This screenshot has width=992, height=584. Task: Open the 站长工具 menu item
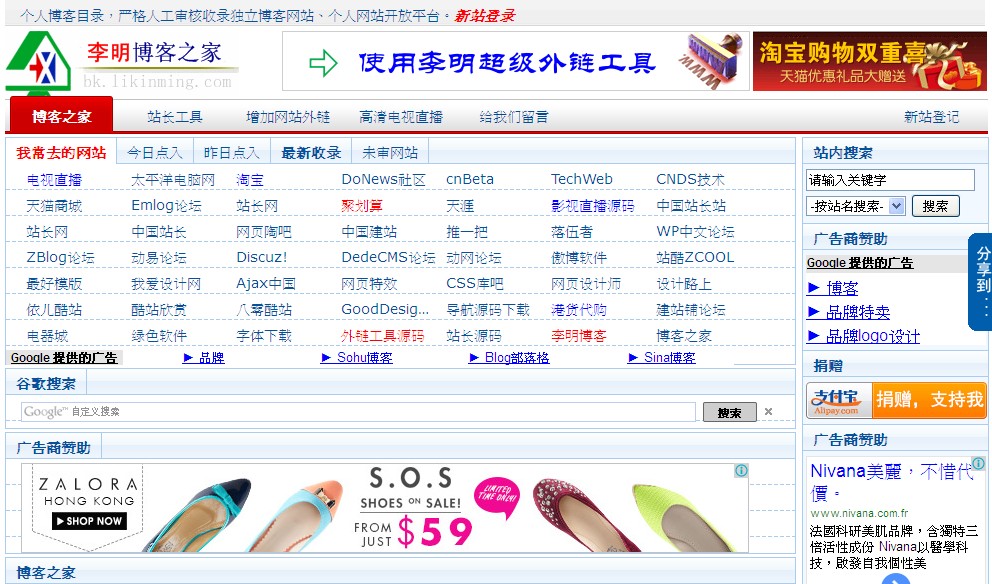[x=175, y=117]
